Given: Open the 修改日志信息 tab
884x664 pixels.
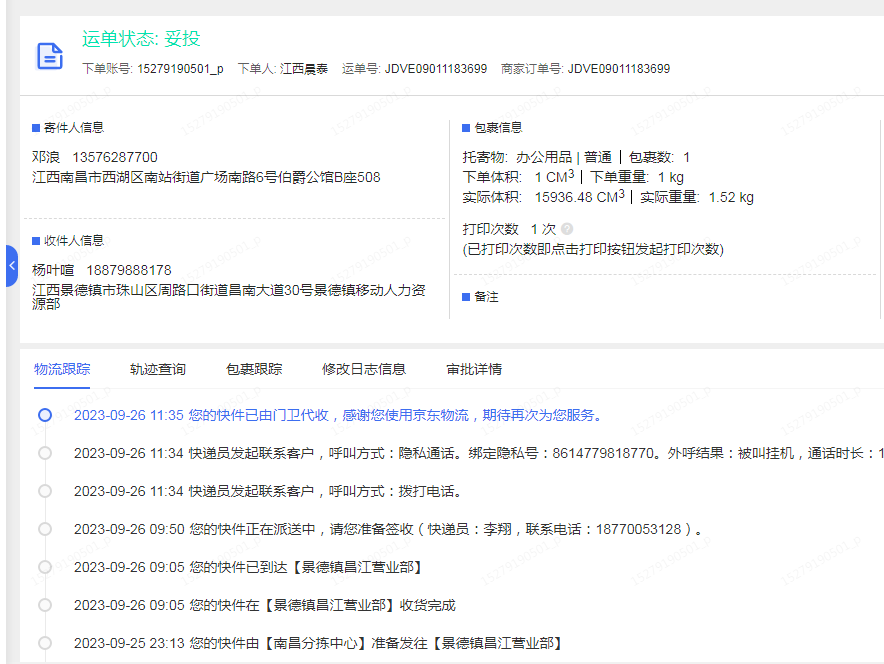Looking at the screenshot, I should [x=364, y=369].
